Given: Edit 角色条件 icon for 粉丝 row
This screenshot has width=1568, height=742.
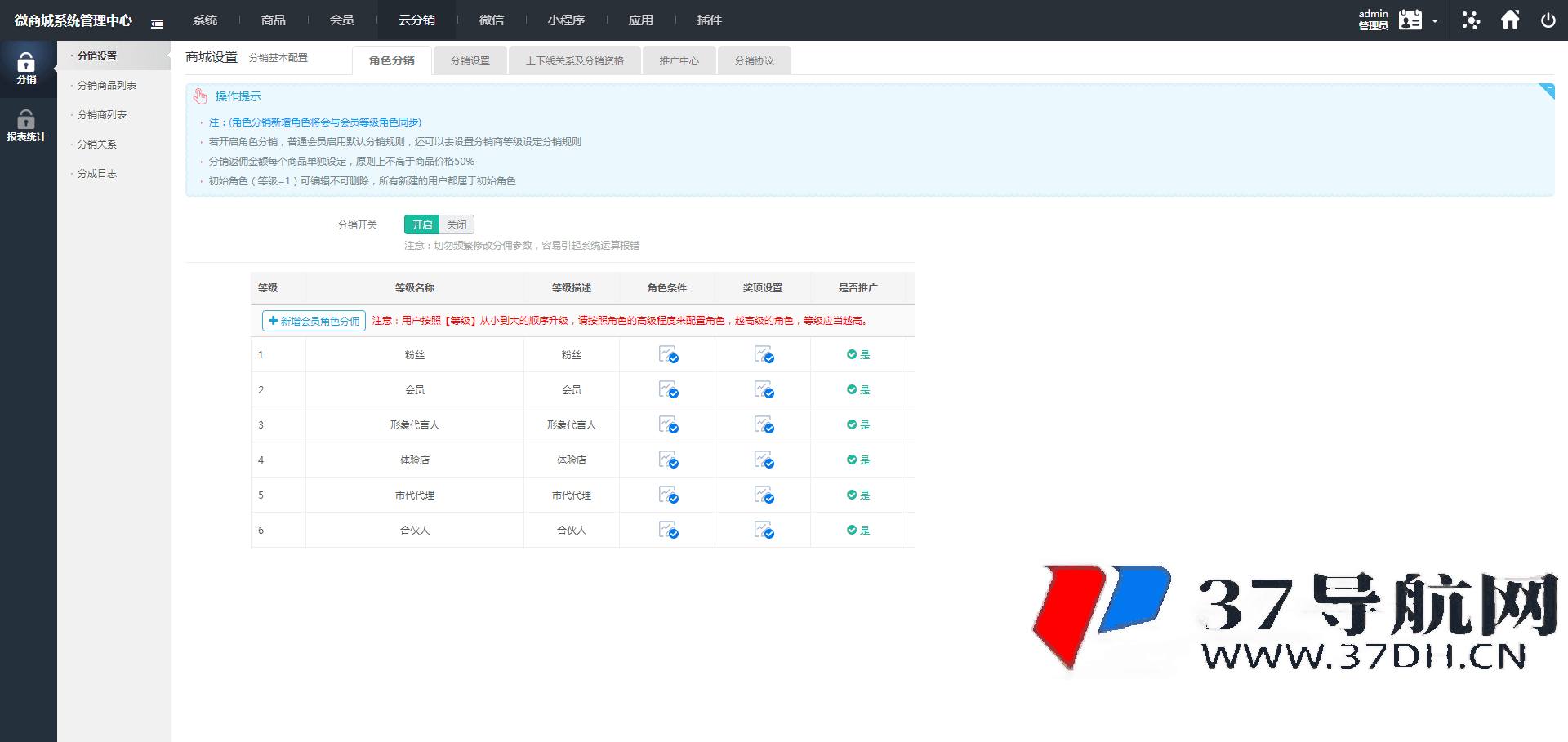Looking at the screenshot, I should pyautogui.click(x=668, y=355).
